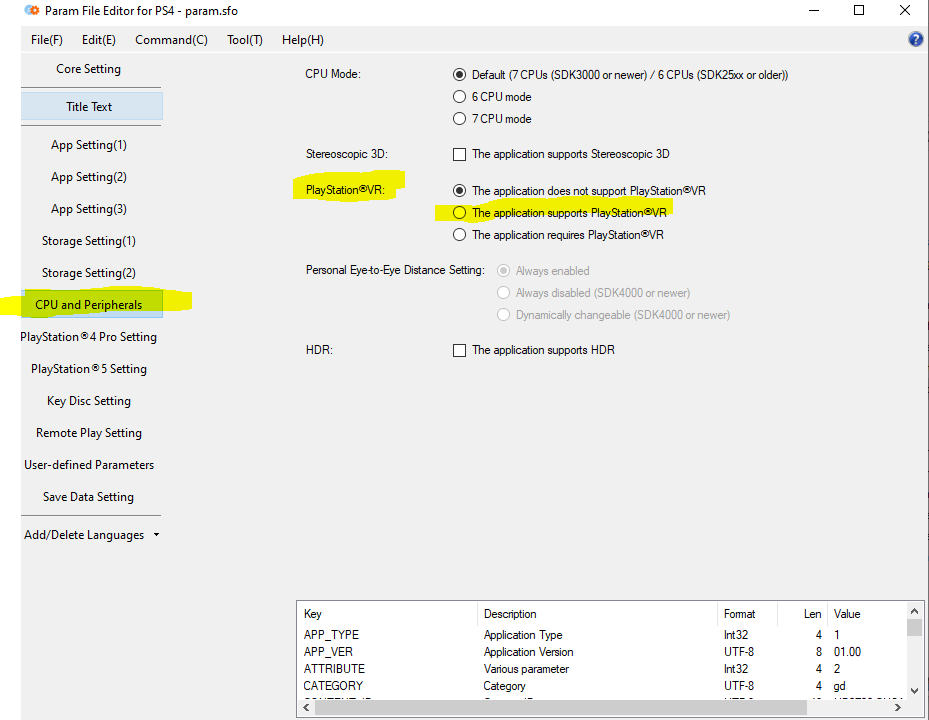Sort table by Key column header
The height and width of the screenshot is (720, 929).
click(x=387, y=614)
